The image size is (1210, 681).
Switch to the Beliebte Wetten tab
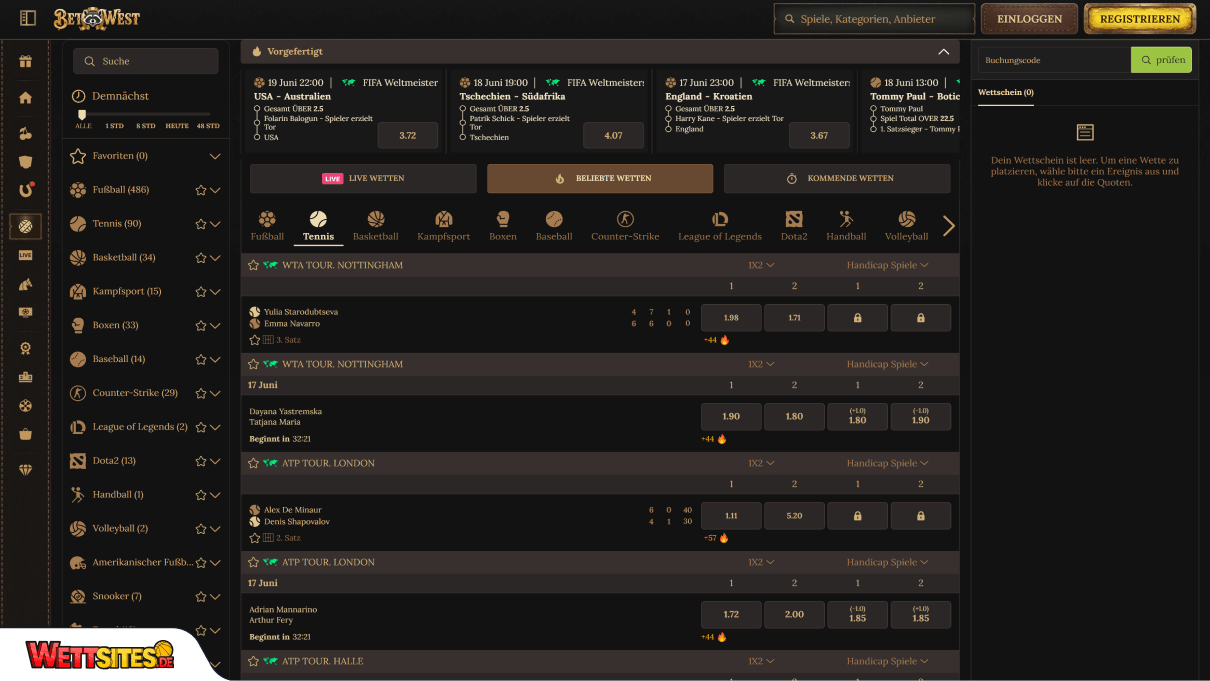600,179
